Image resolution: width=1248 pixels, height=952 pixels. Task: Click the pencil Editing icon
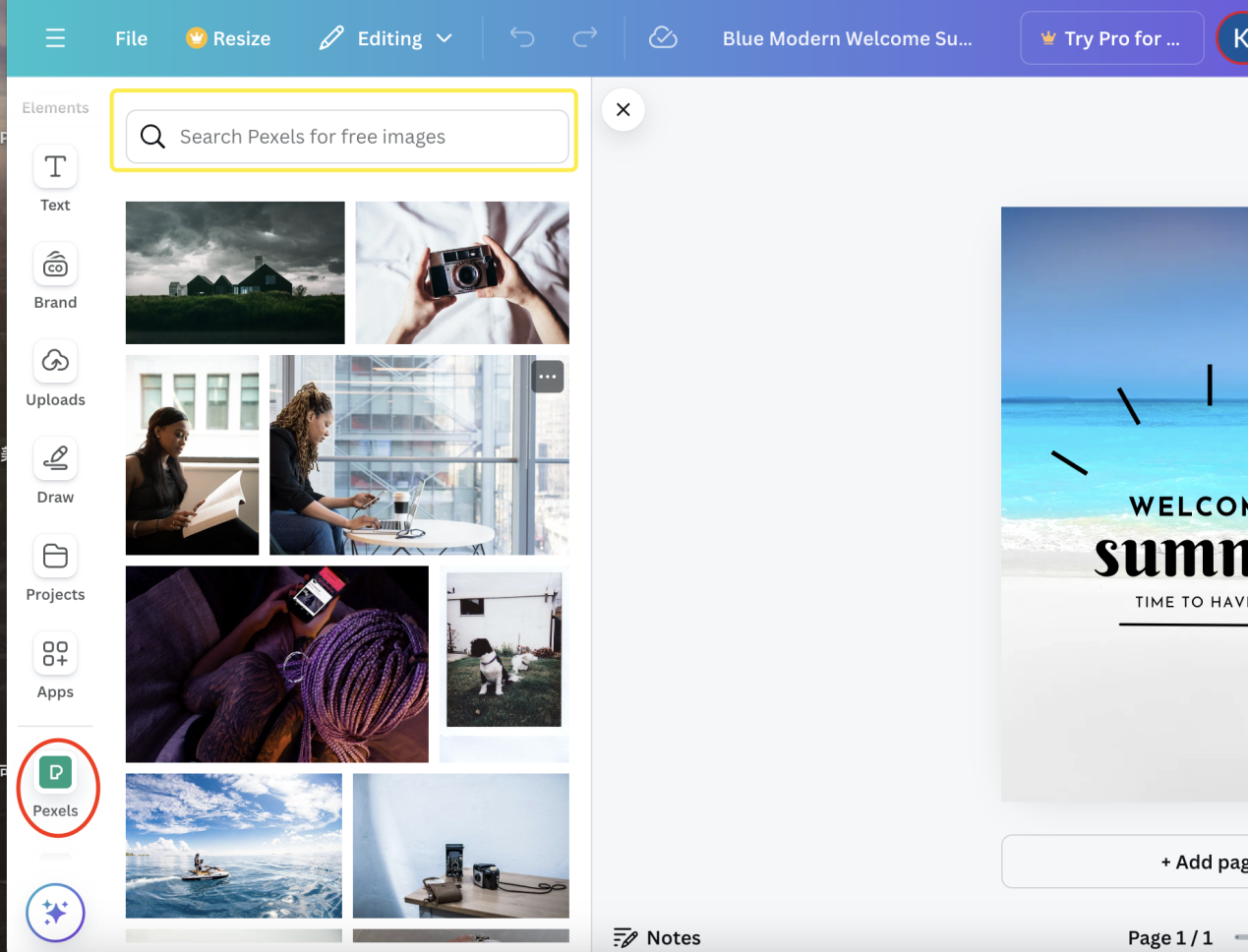tap(332, 38)
